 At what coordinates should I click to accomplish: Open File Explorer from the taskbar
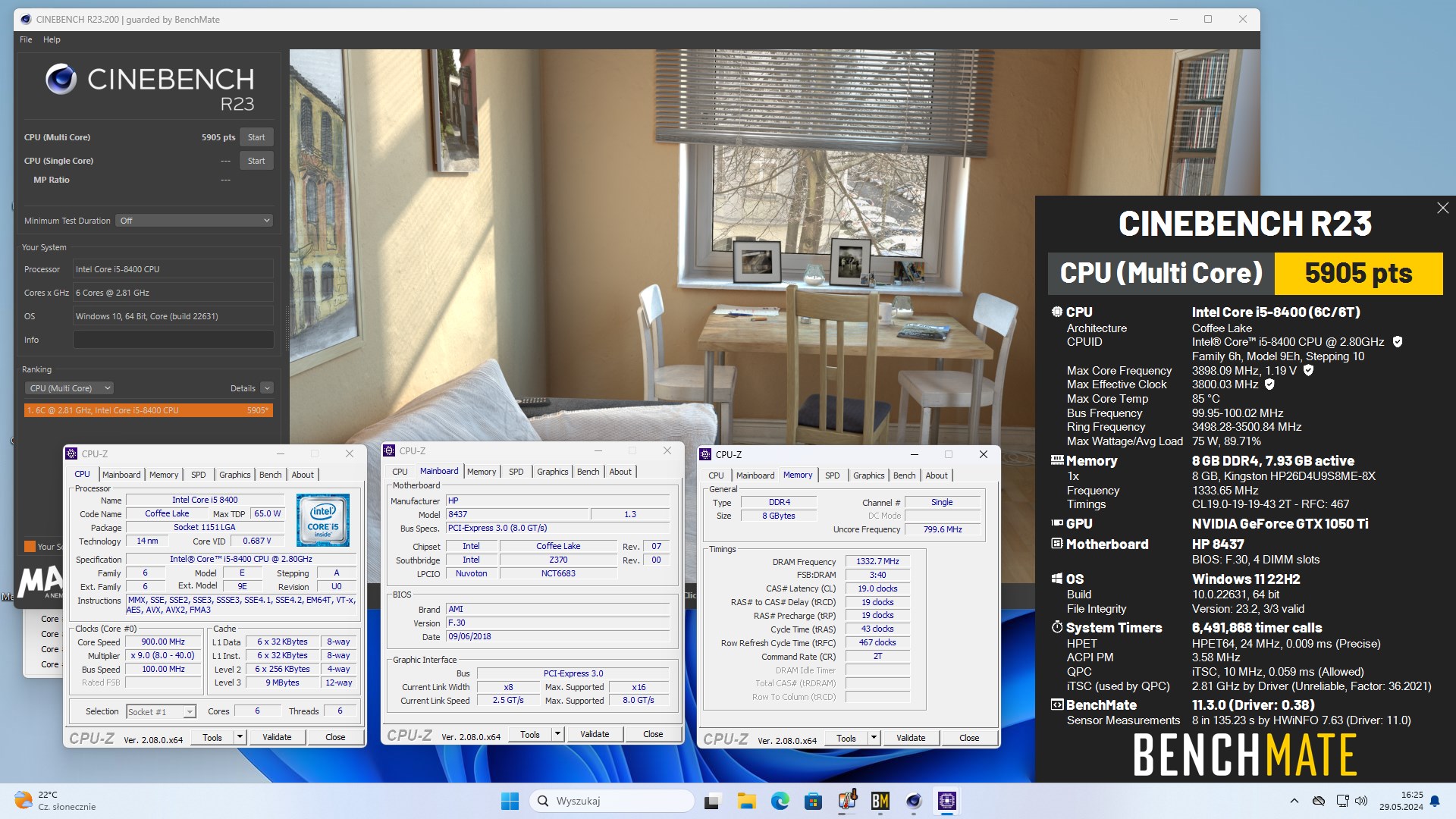pyautogui.click(x=746, y=801)
